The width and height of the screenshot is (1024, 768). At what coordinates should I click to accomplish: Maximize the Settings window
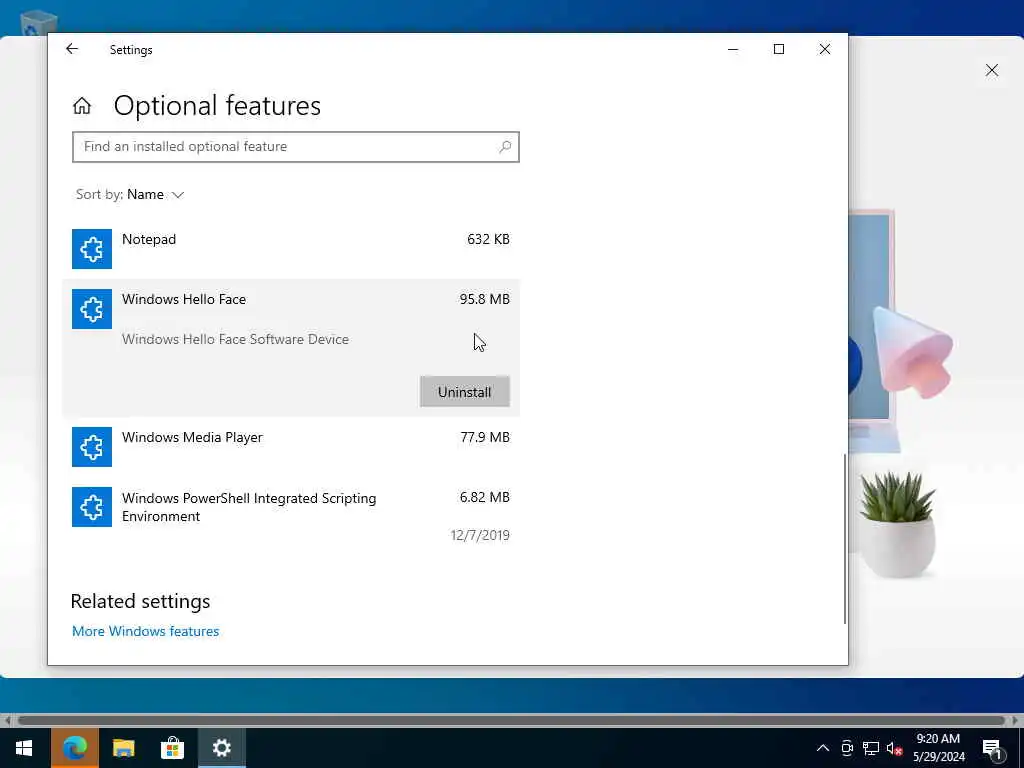click(x=778, y=49)
